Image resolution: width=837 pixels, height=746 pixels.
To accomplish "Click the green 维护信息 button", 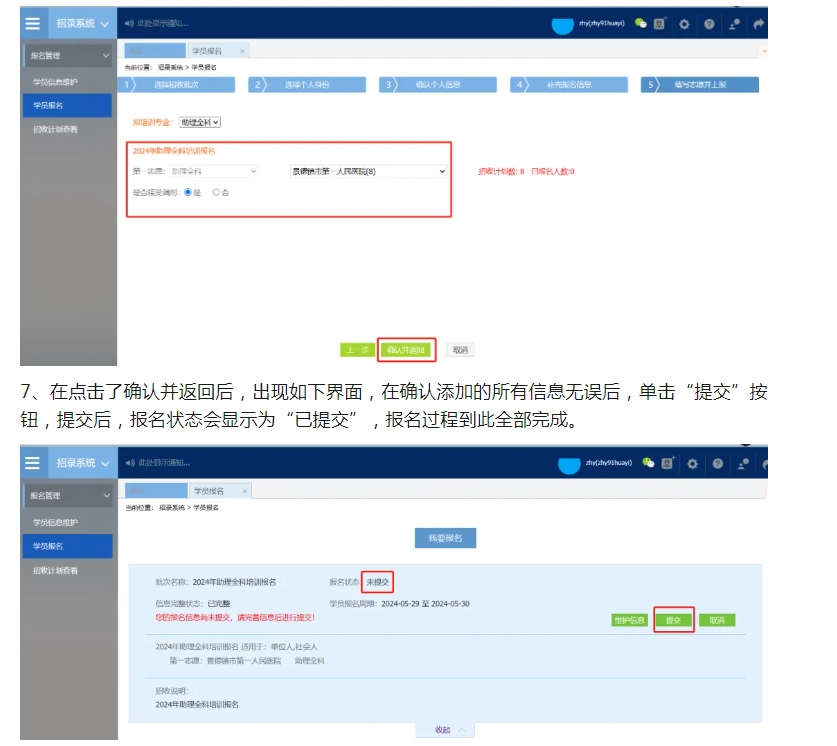I will pyautogui.click(x=628, y=620).
